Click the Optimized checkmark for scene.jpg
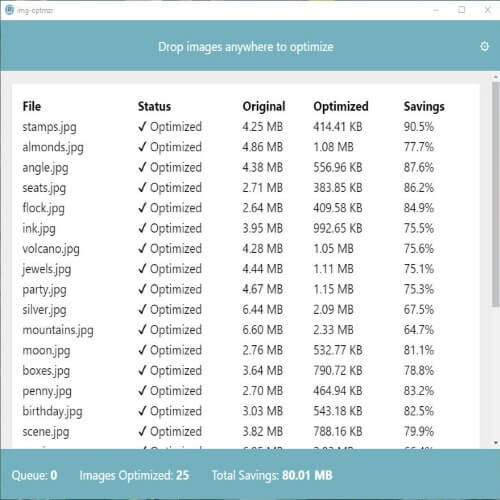This screenshot has width=500, height=500. (142, 432)
